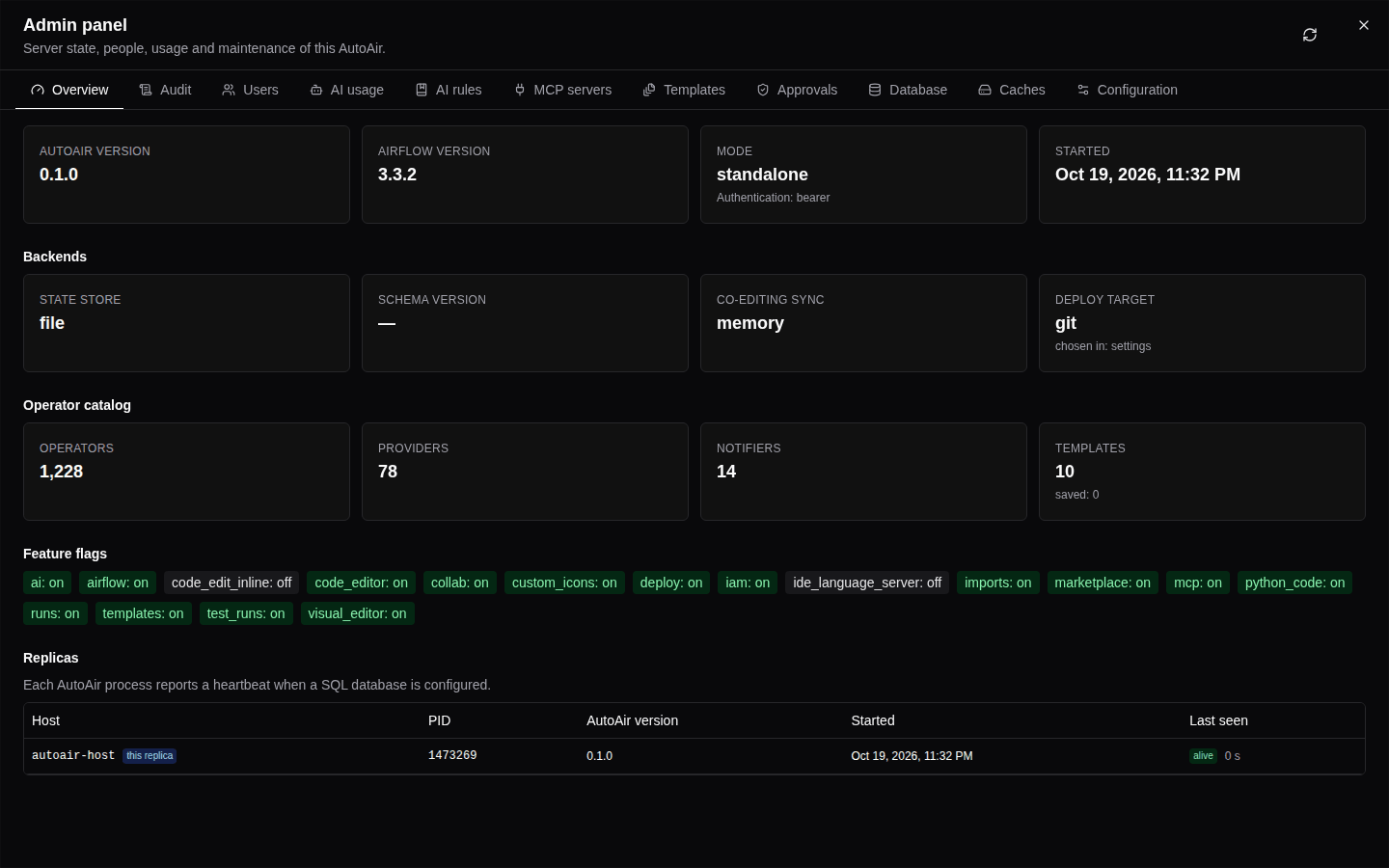
Task: Select the PID value 1473269
Action: pyautogui.click(x=452, y=755)
